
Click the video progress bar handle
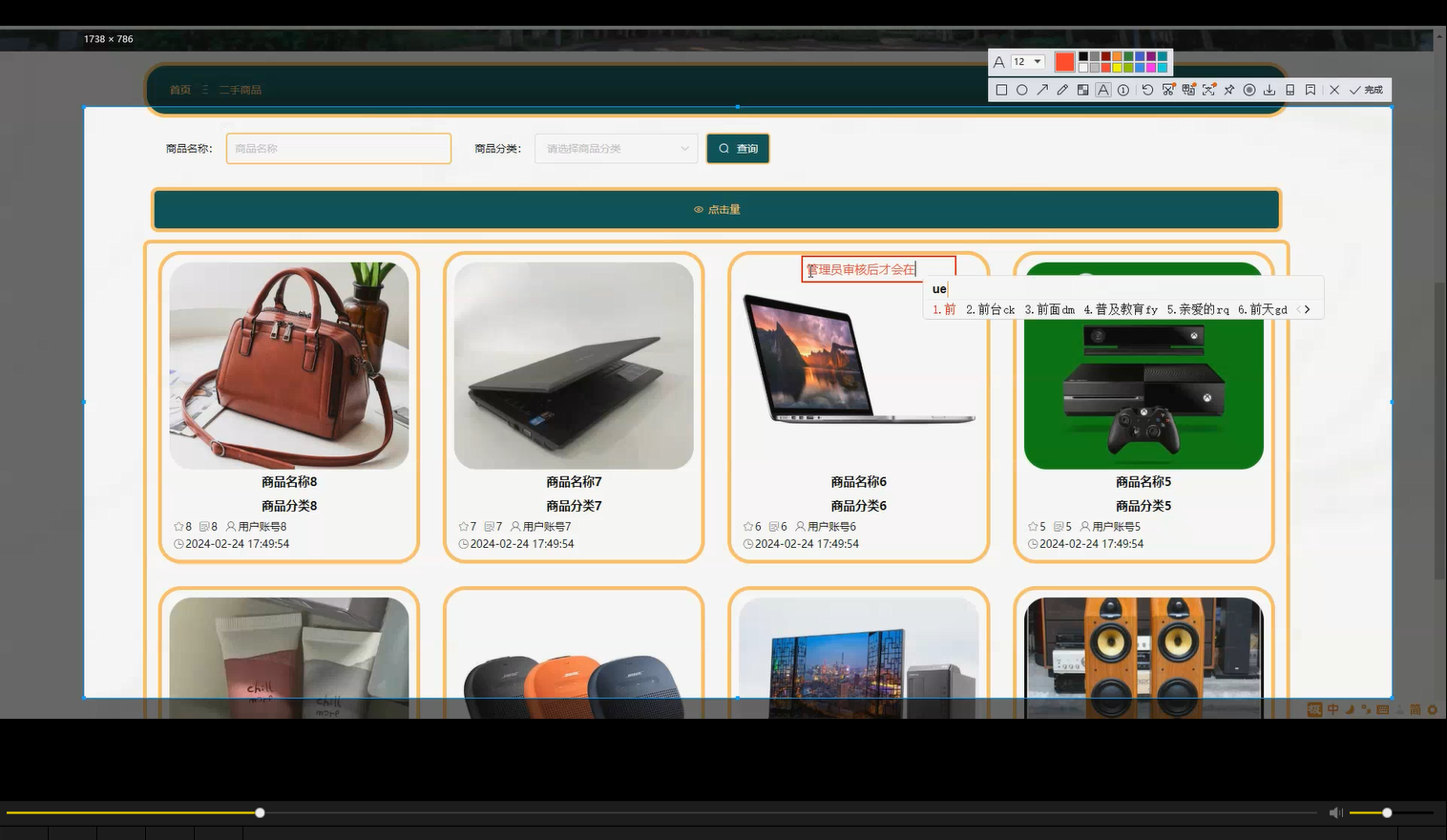(260, 812)
